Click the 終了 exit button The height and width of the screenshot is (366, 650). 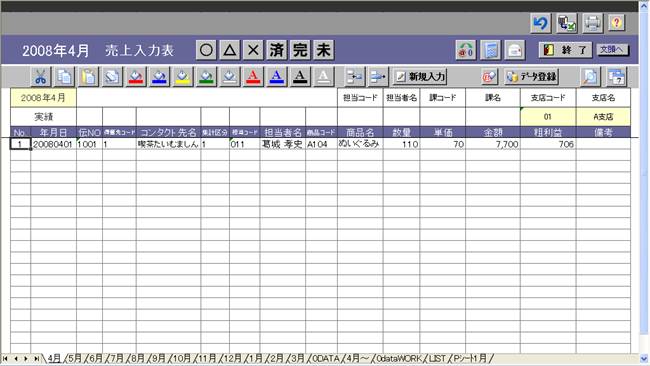click(565, 50)
